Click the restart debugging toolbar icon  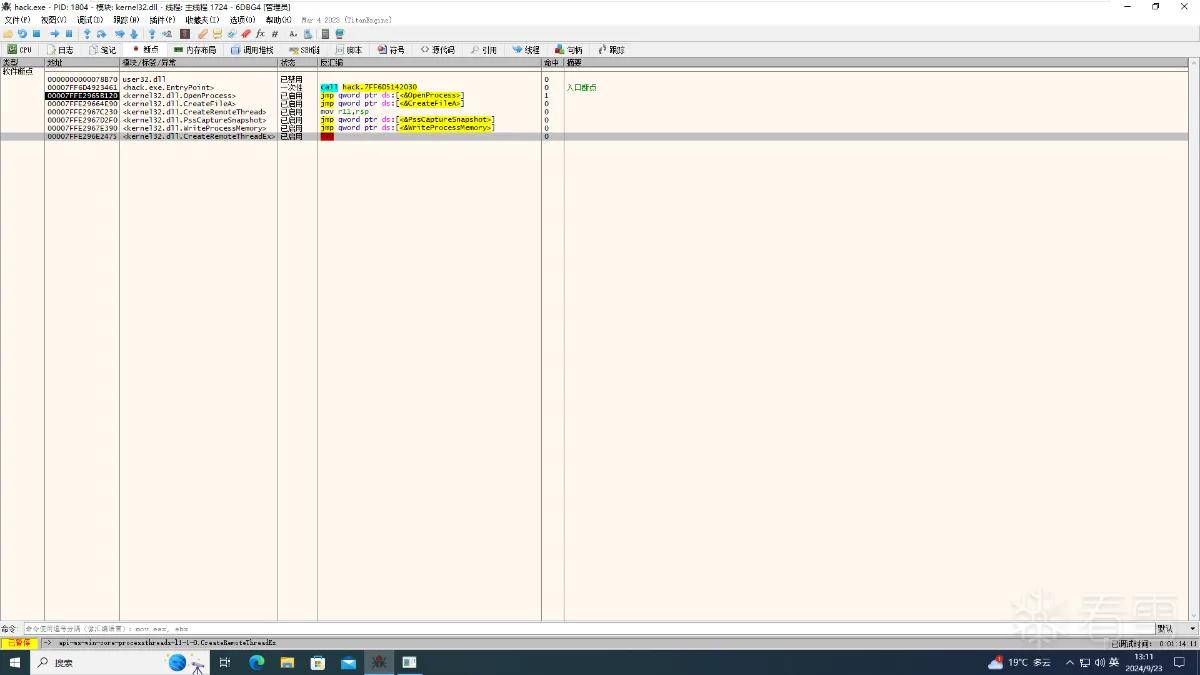coord(22,33)
